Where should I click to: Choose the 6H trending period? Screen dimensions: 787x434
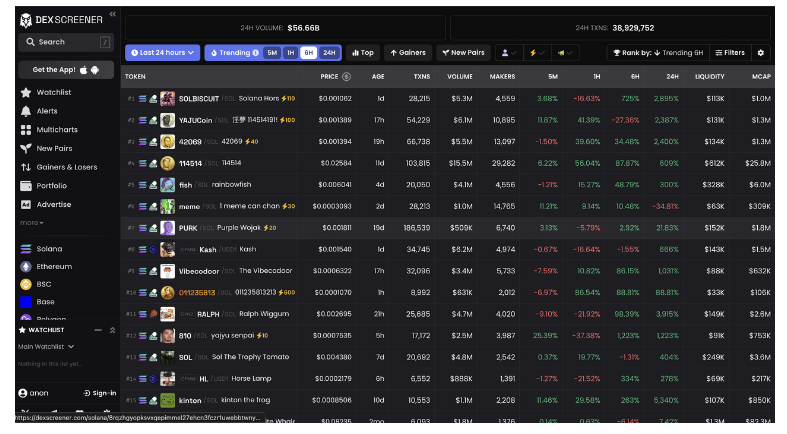coord(309,53)
